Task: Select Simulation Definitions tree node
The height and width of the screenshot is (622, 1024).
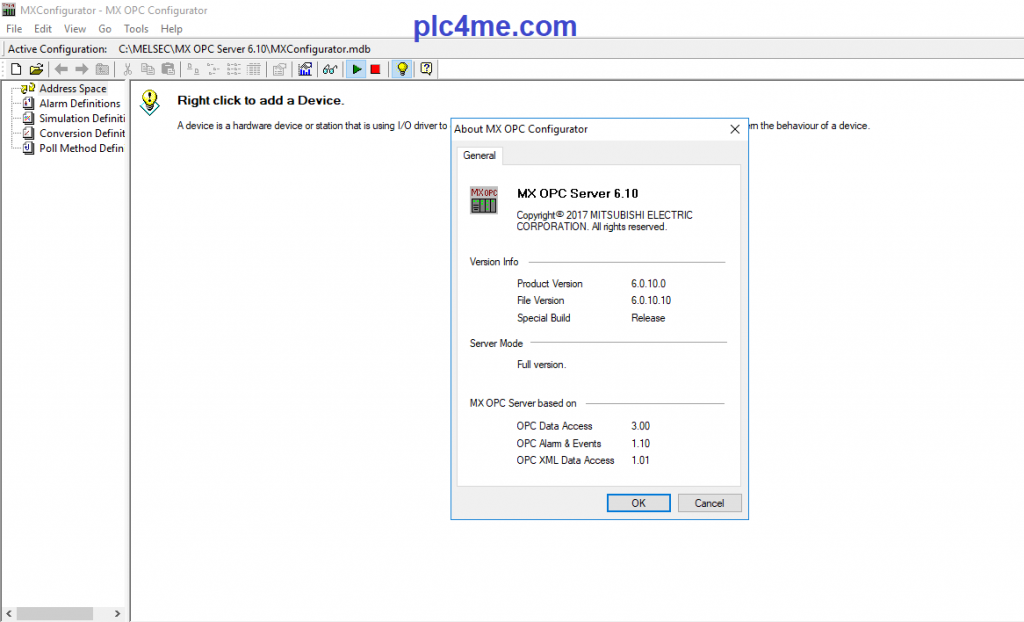Action: pyautogui.click(x=81, y=119)
